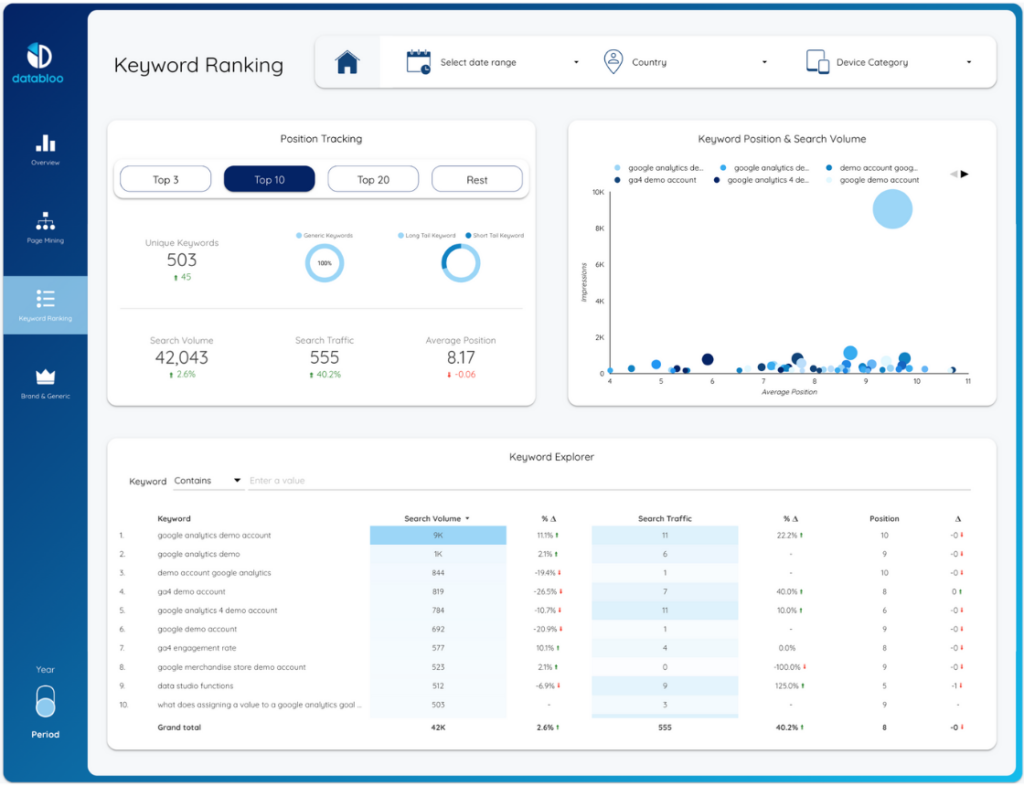
Task: Select the Top 3 position filter
Action: point(165,180)
